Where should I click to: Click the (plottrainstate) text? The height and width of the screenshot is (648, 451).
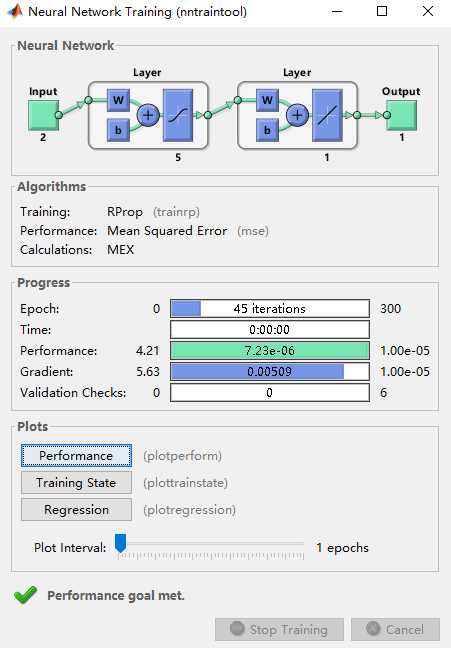[x=185, y=483]
